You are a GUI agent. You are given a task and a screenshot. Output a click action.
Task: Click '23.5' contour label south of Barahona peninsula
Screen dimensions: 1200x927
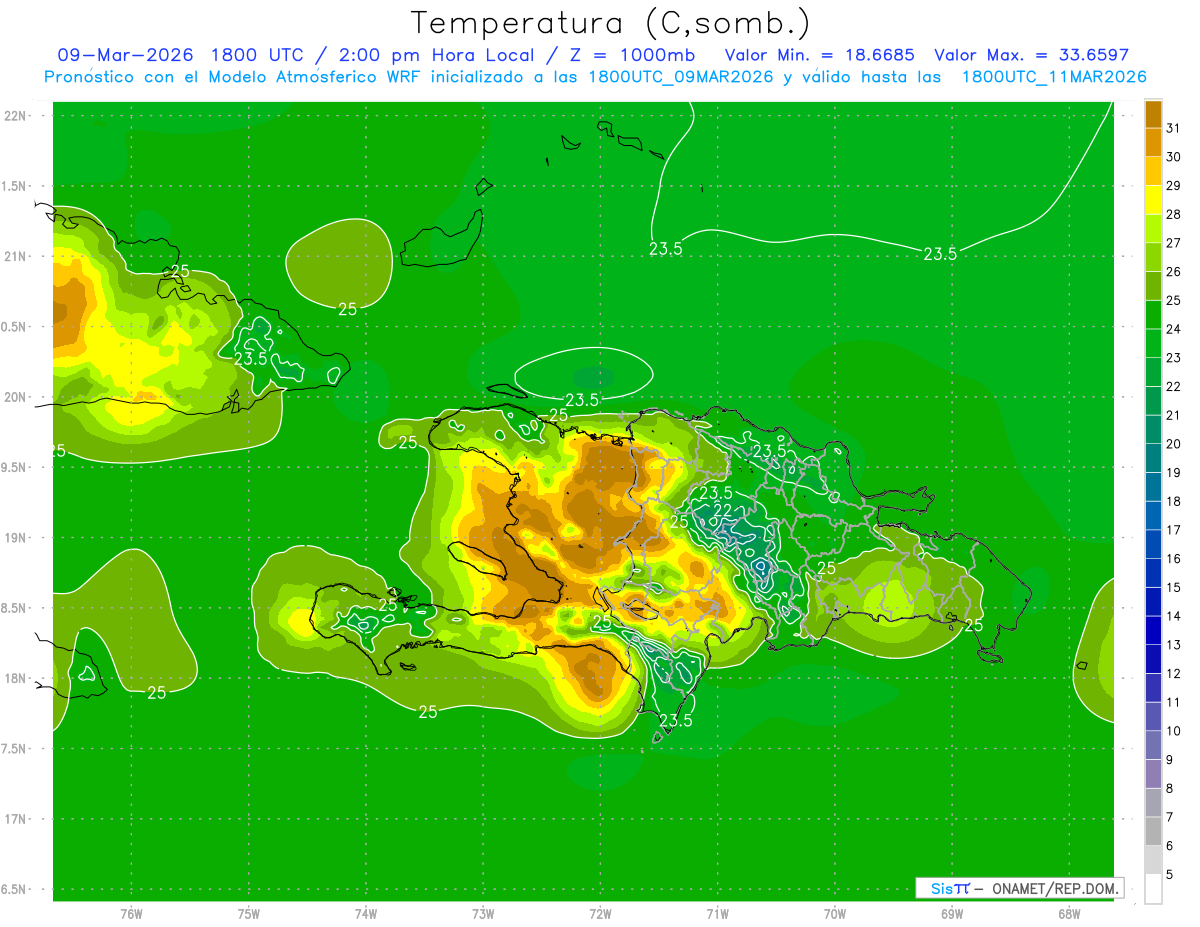(676, 720)
